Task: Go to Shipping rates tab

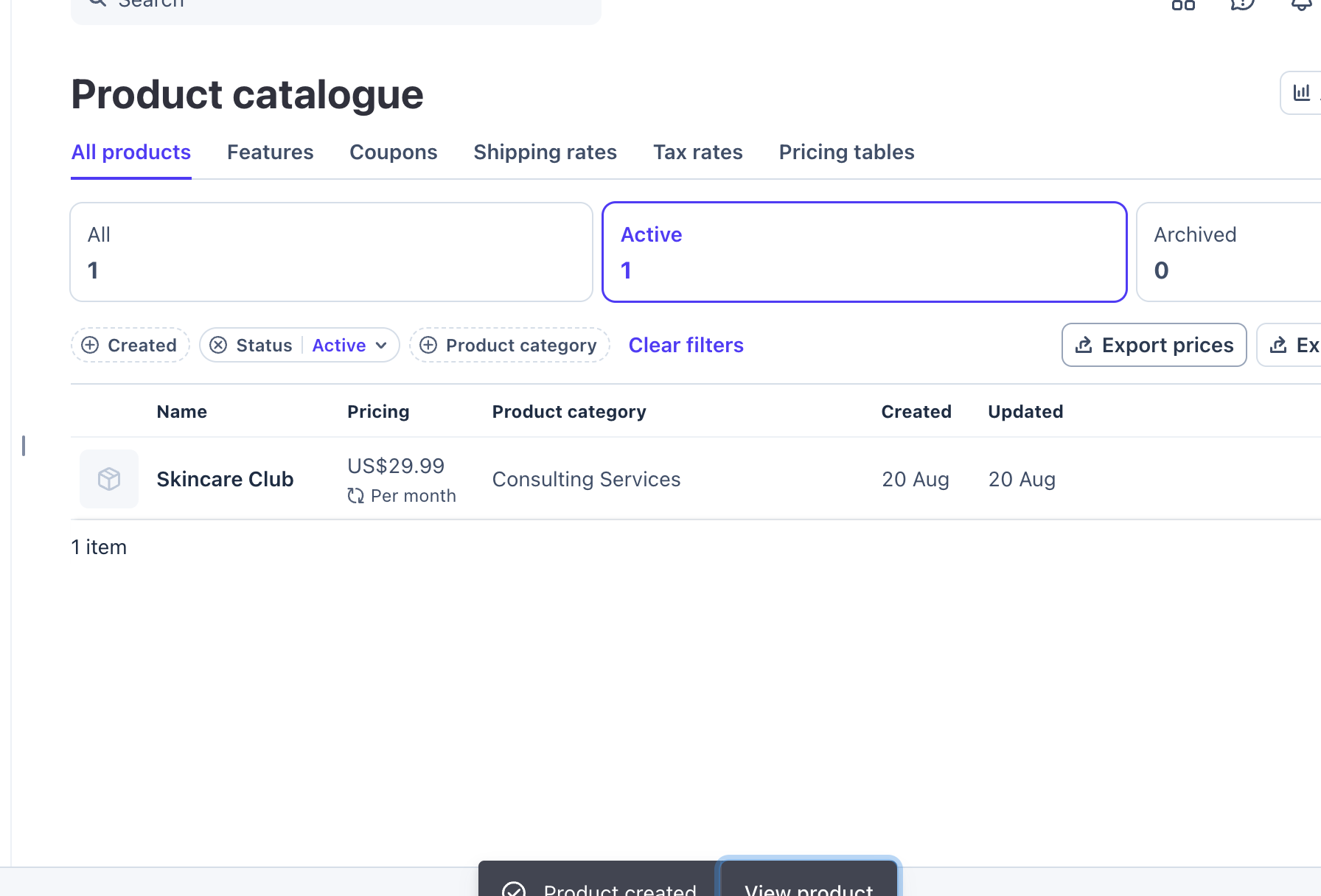Action: point(546,153)
